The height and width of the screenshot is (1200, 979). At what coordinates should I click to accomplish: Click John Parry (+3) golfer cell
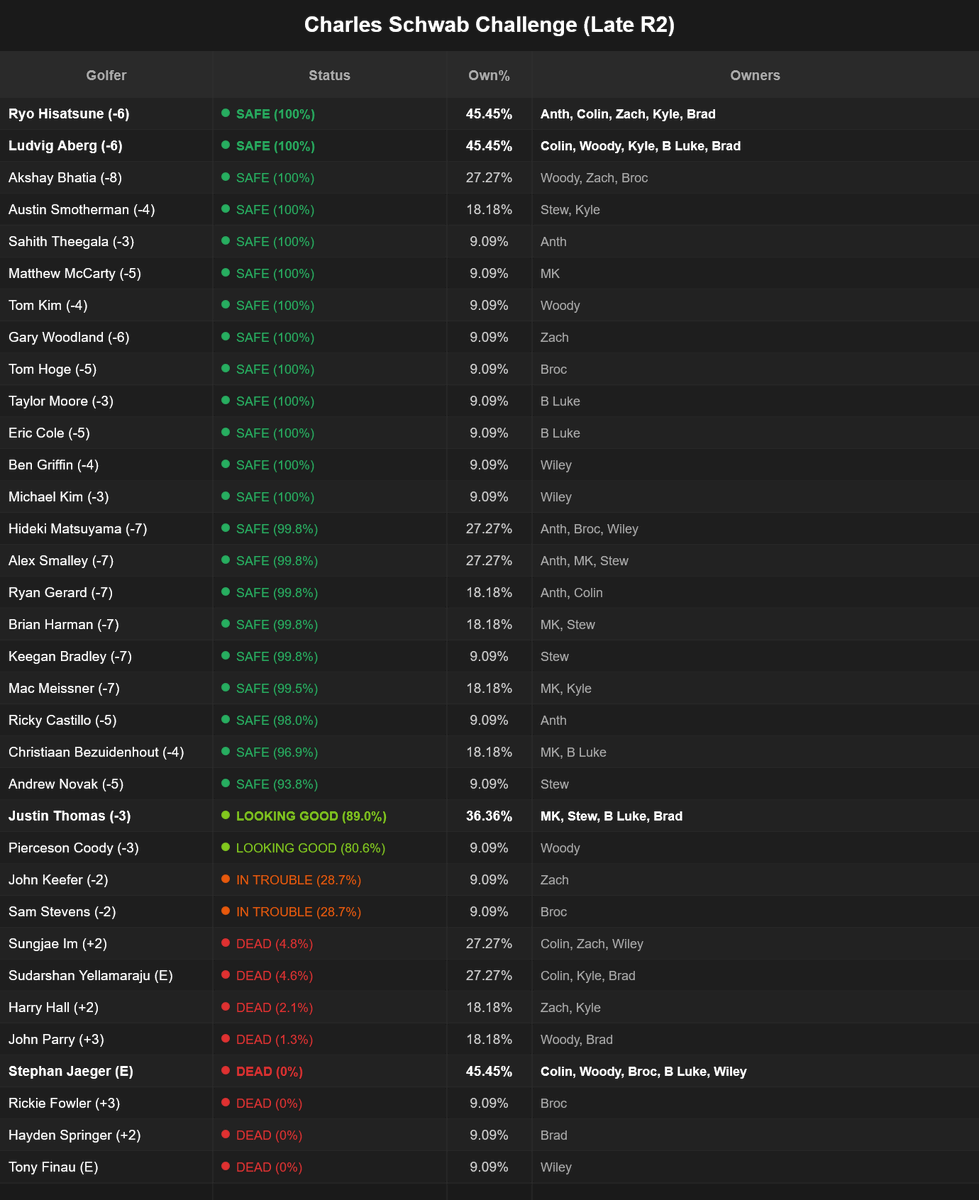click(106, 1040)
